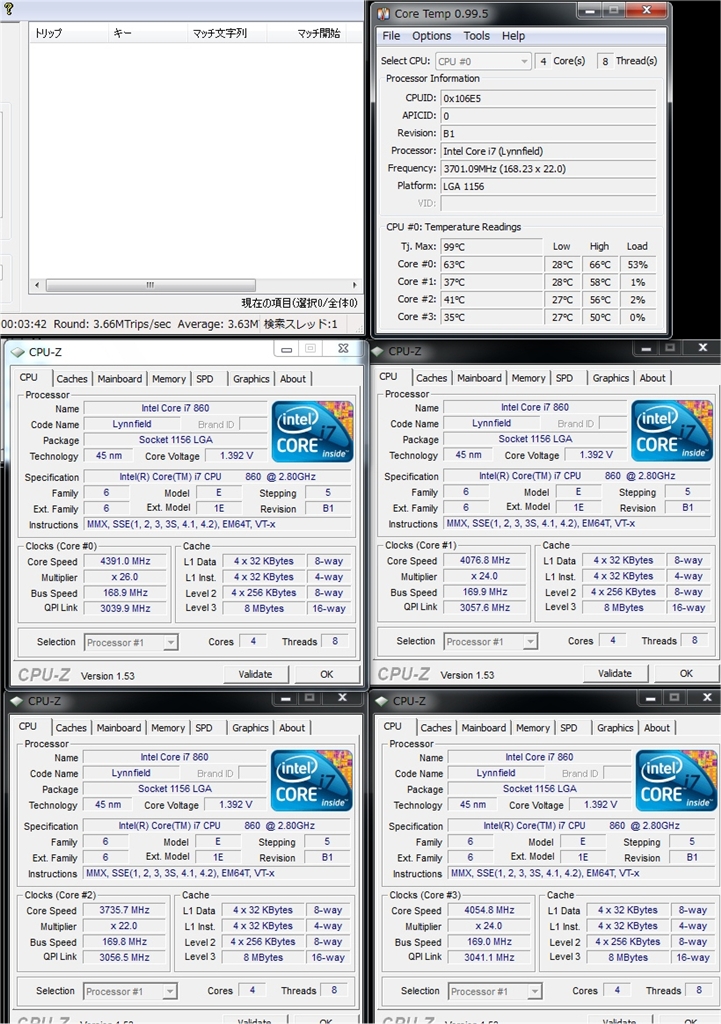
Task: Select the CPU tab in the Core #1 CPU-Z window
Action: point(388,377)
